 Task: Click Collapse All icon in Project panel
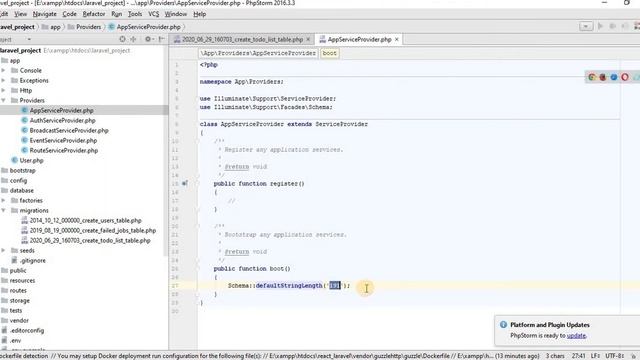tap(133, 39)
